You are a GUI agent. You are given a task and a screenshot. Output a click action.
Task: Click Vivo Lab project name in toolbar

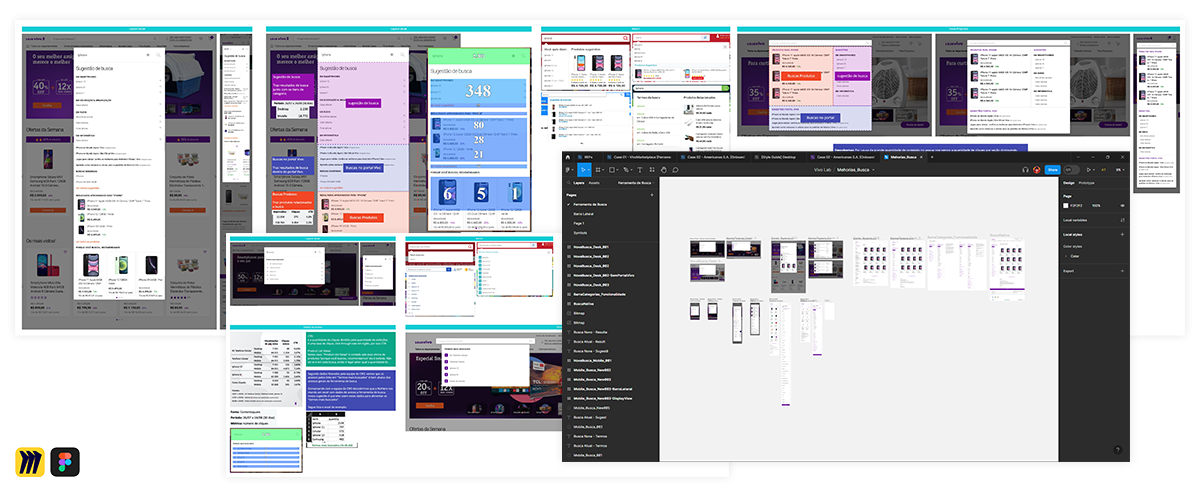(822, 170)
